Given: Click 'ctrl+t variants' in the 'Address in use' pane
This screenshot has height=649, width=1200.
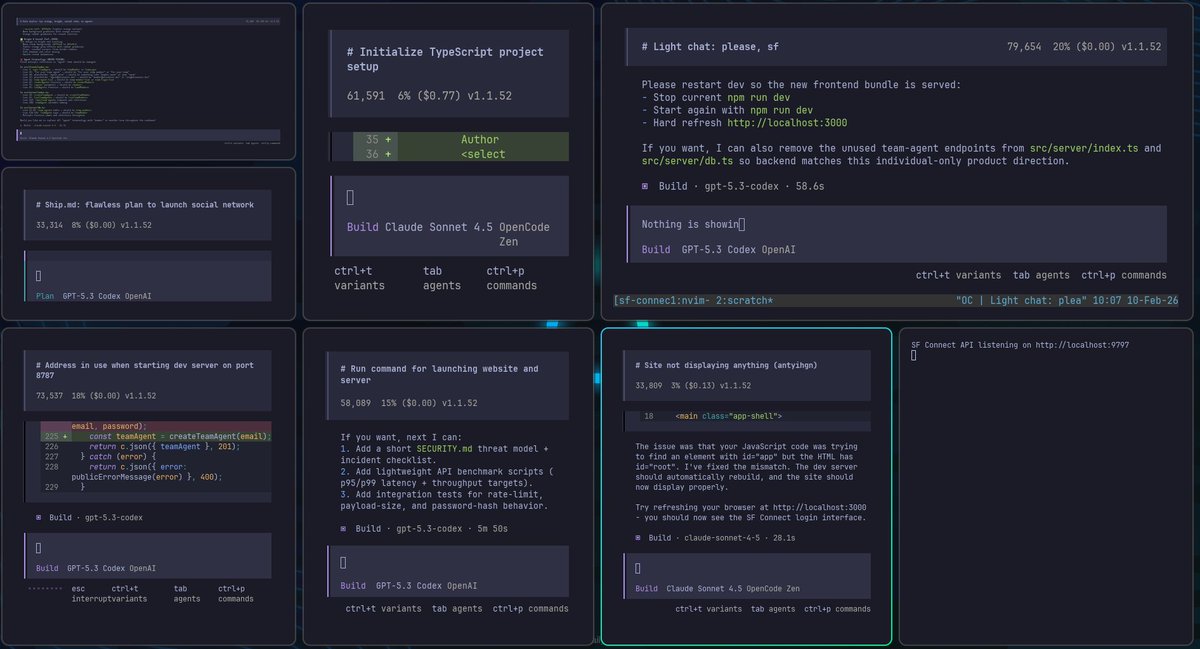Looking at the screenshot, I should 130,593.
